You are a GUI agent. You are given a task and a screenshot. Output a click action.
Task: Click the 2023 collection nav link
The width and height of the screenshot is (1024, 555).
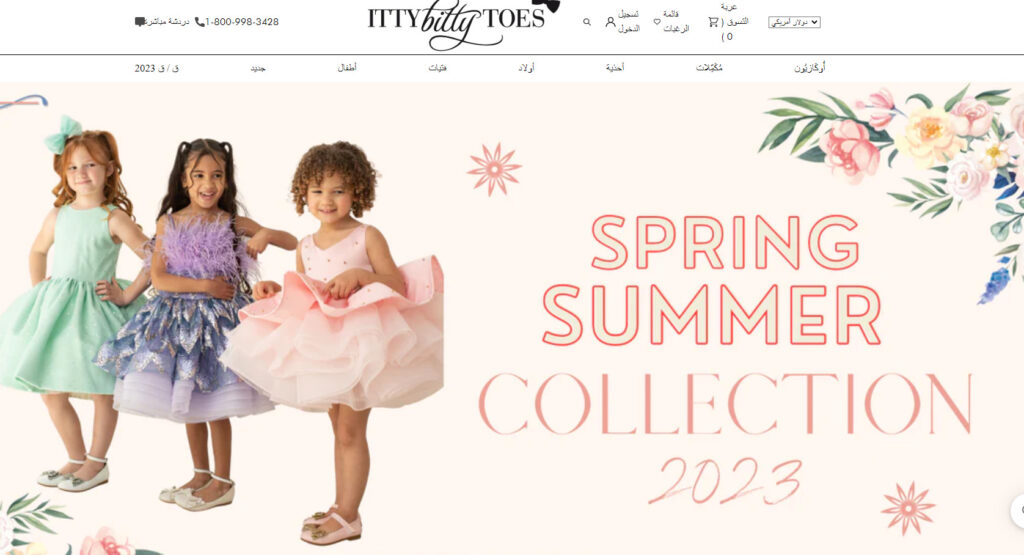pos(157,68)
